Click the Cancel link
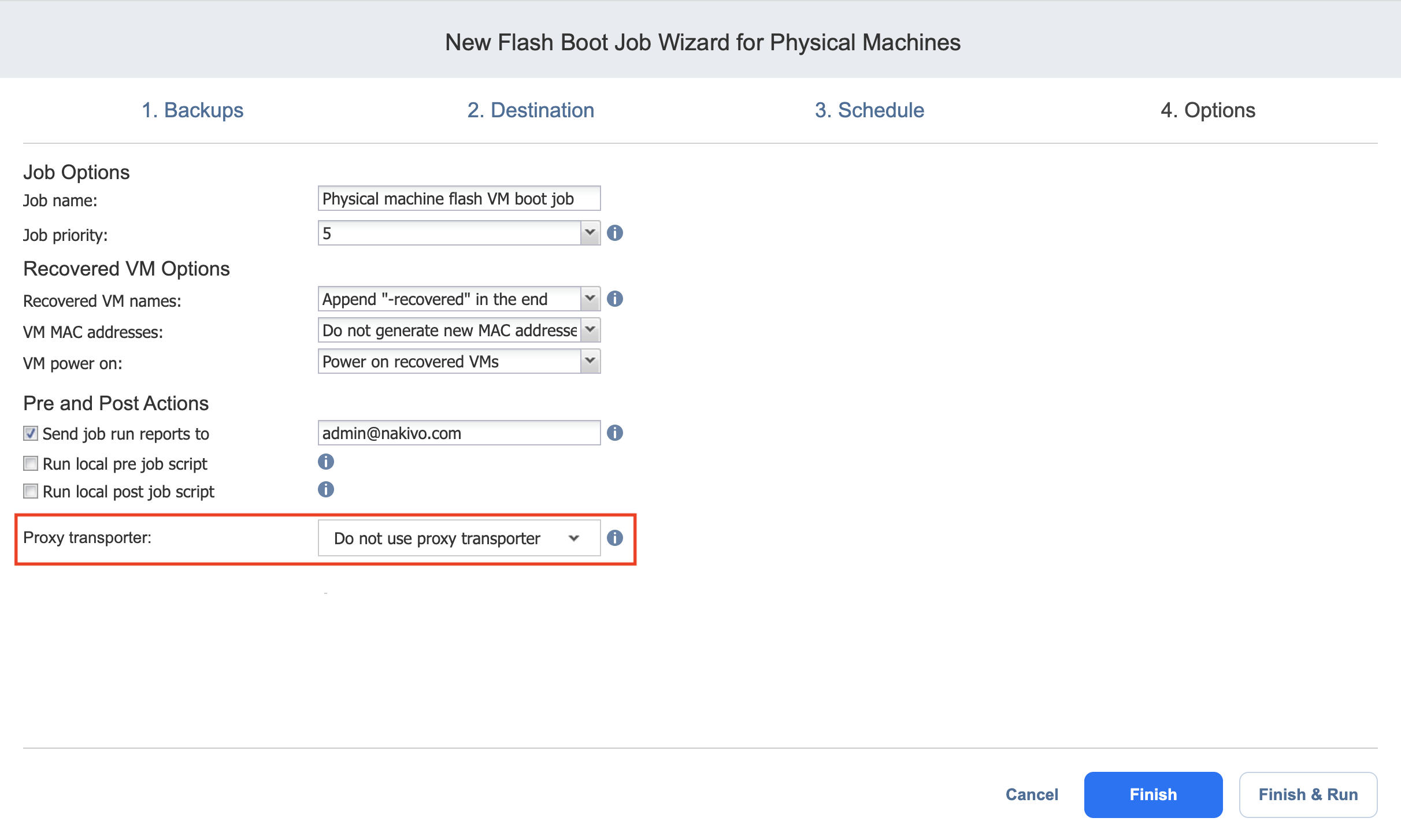This screenshot has width=1401, height=840. (1032, 794)
